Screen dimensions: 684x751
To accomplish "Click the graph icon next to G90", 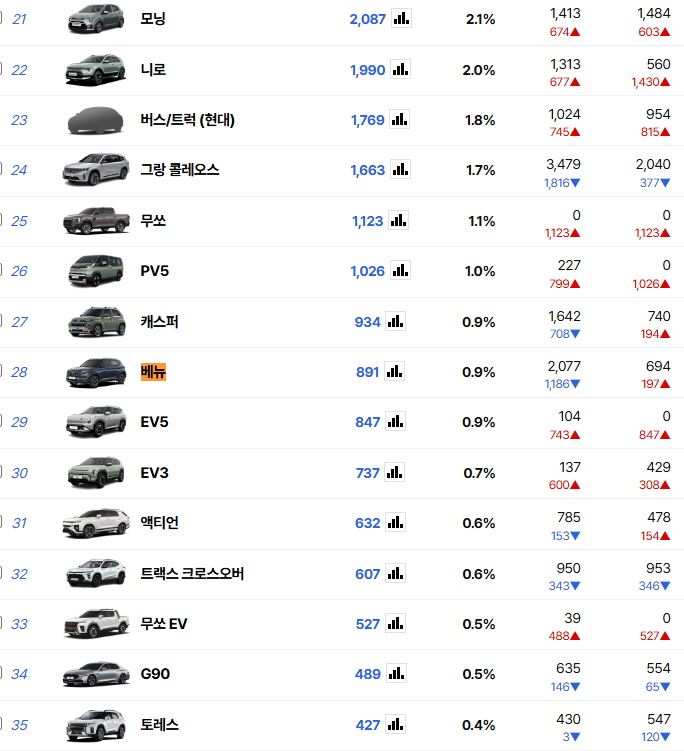I will [x=396, y=673].
